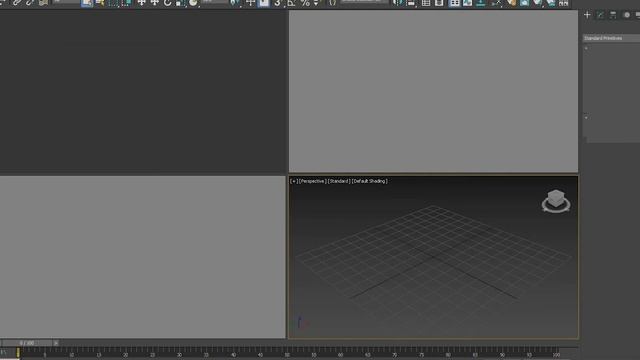Open the Schematic View
The width and height of the screenshot is (640, 360).
tap(481, 3)
